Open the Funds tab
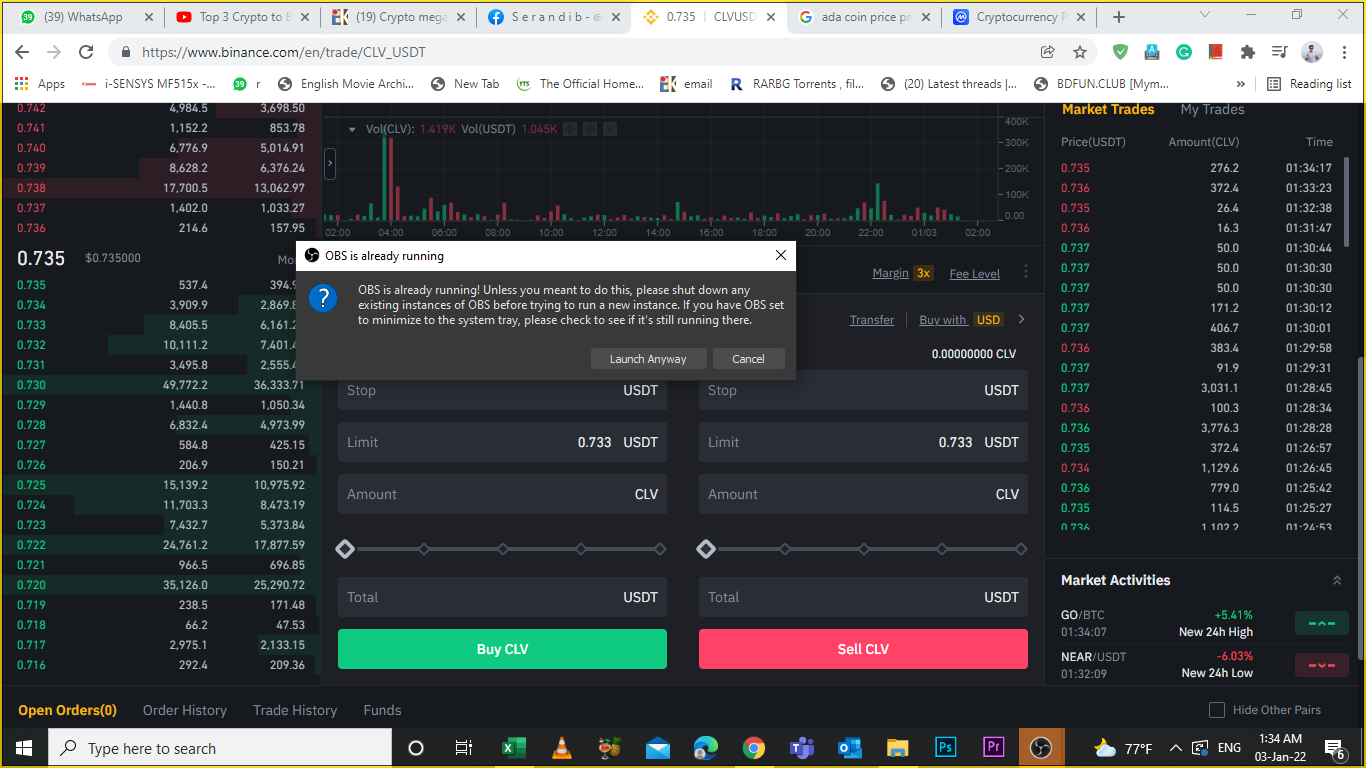Screen dimensions: 1366x768 tap(382, 710)
